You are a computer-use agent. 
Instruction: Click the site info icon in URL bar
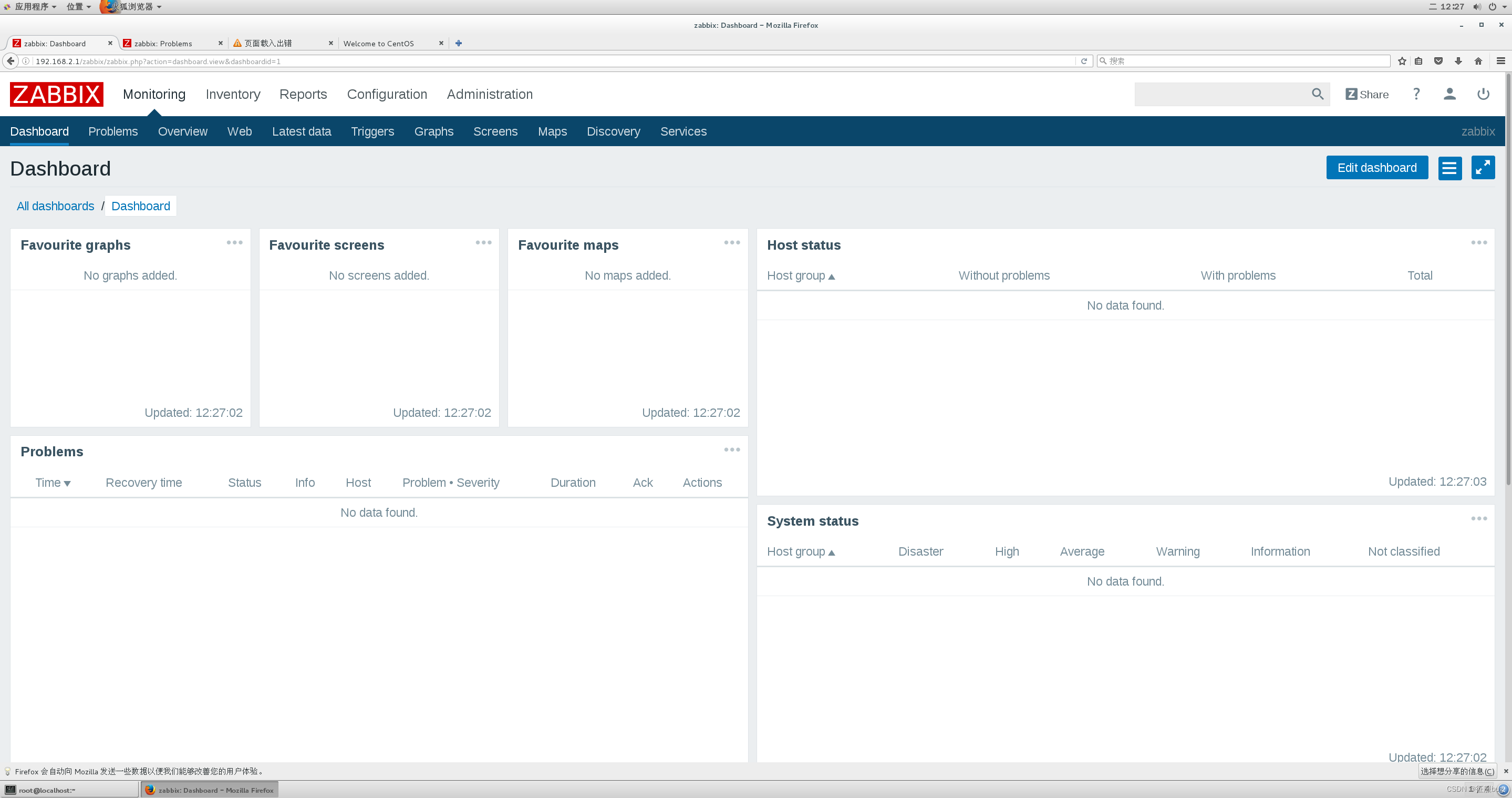point(26,61)
